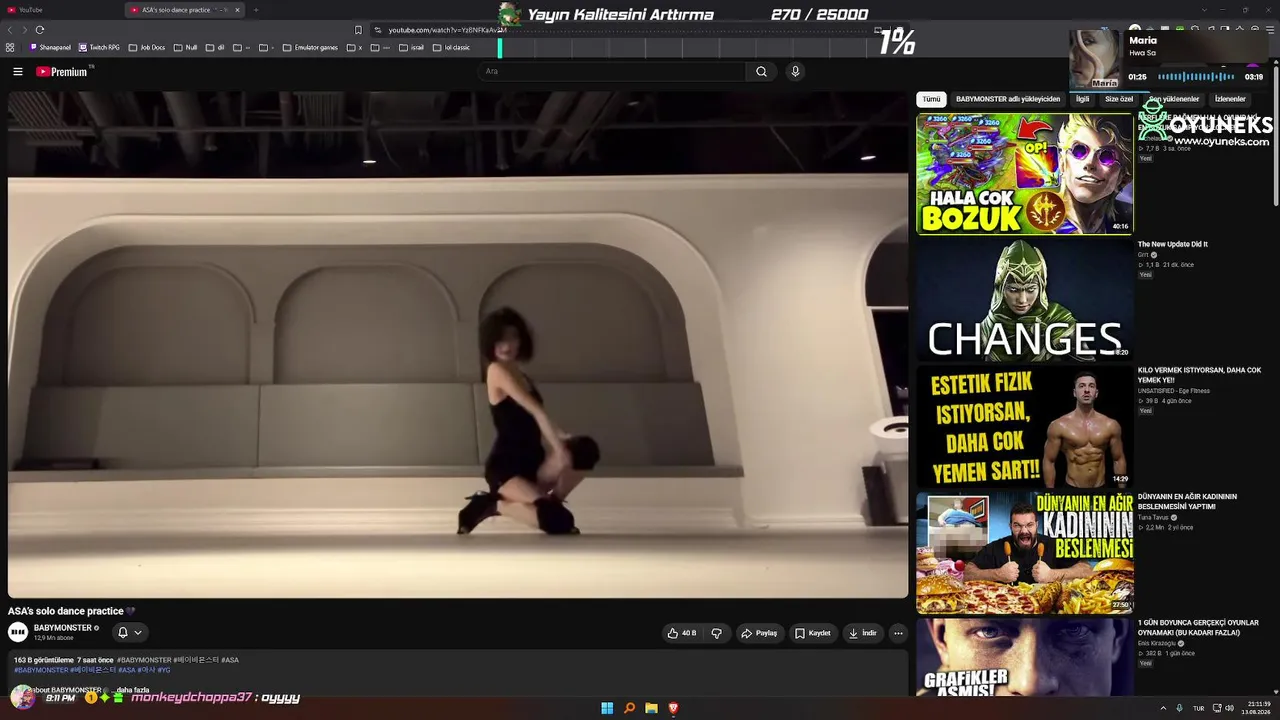Viewport: 1280px width, 720px height.
Task: Click the YouTube search field 'Ara'
Action: click(612, 71)
